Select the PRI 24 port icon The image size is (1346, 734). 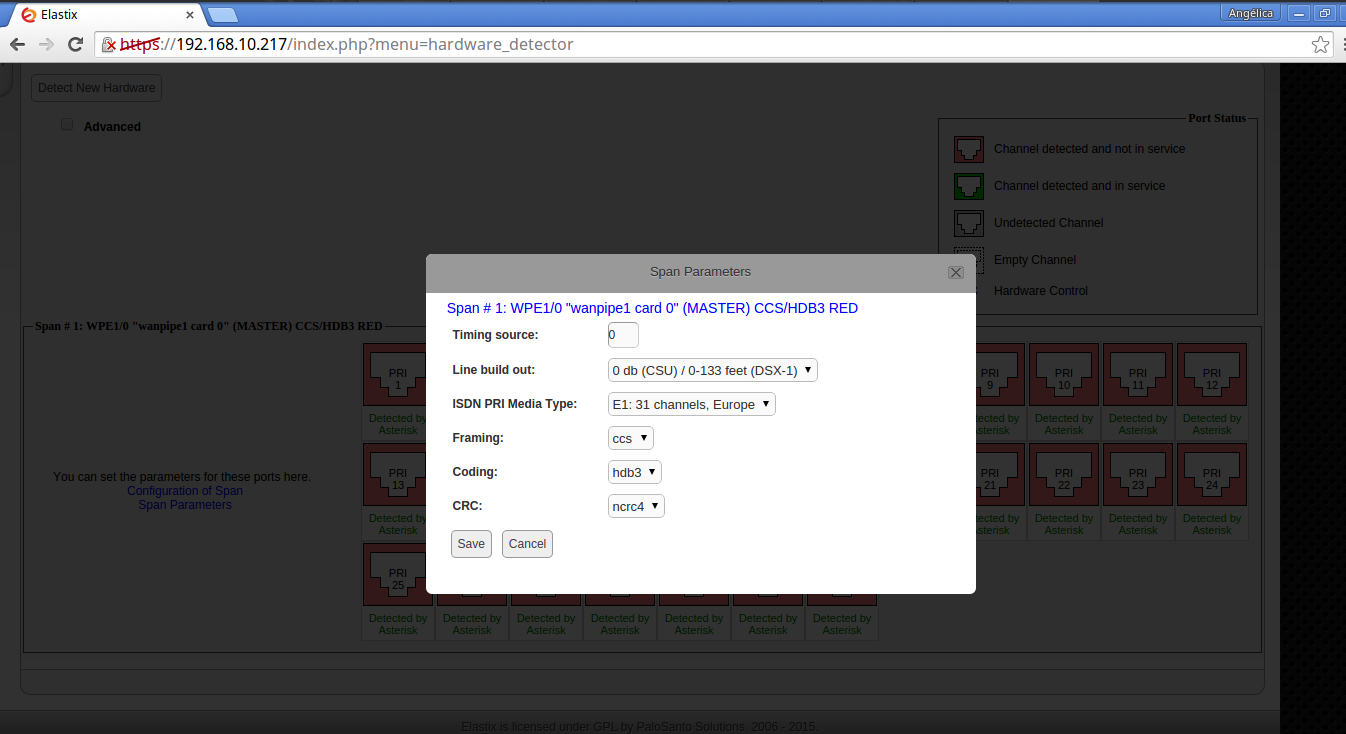tap(1211, 477)
